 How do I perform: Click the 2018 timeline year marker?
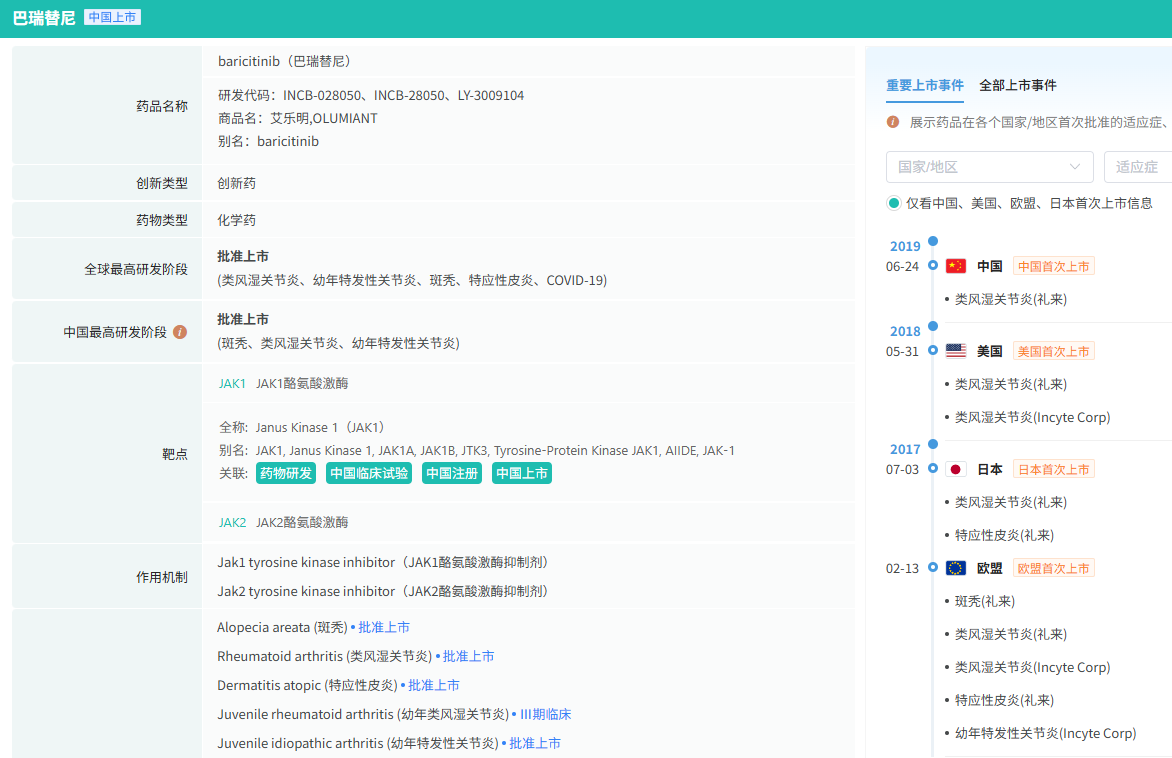coord(905,331)
